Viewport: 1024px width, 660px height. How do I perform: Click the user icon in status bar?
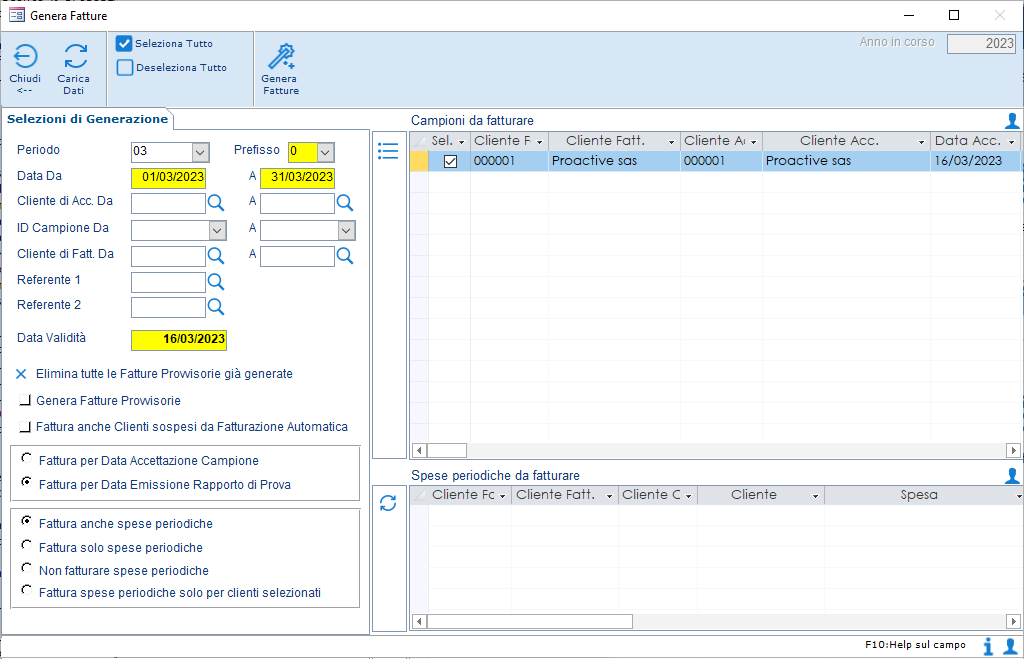pyautogui.click(x=1010, y=646)
